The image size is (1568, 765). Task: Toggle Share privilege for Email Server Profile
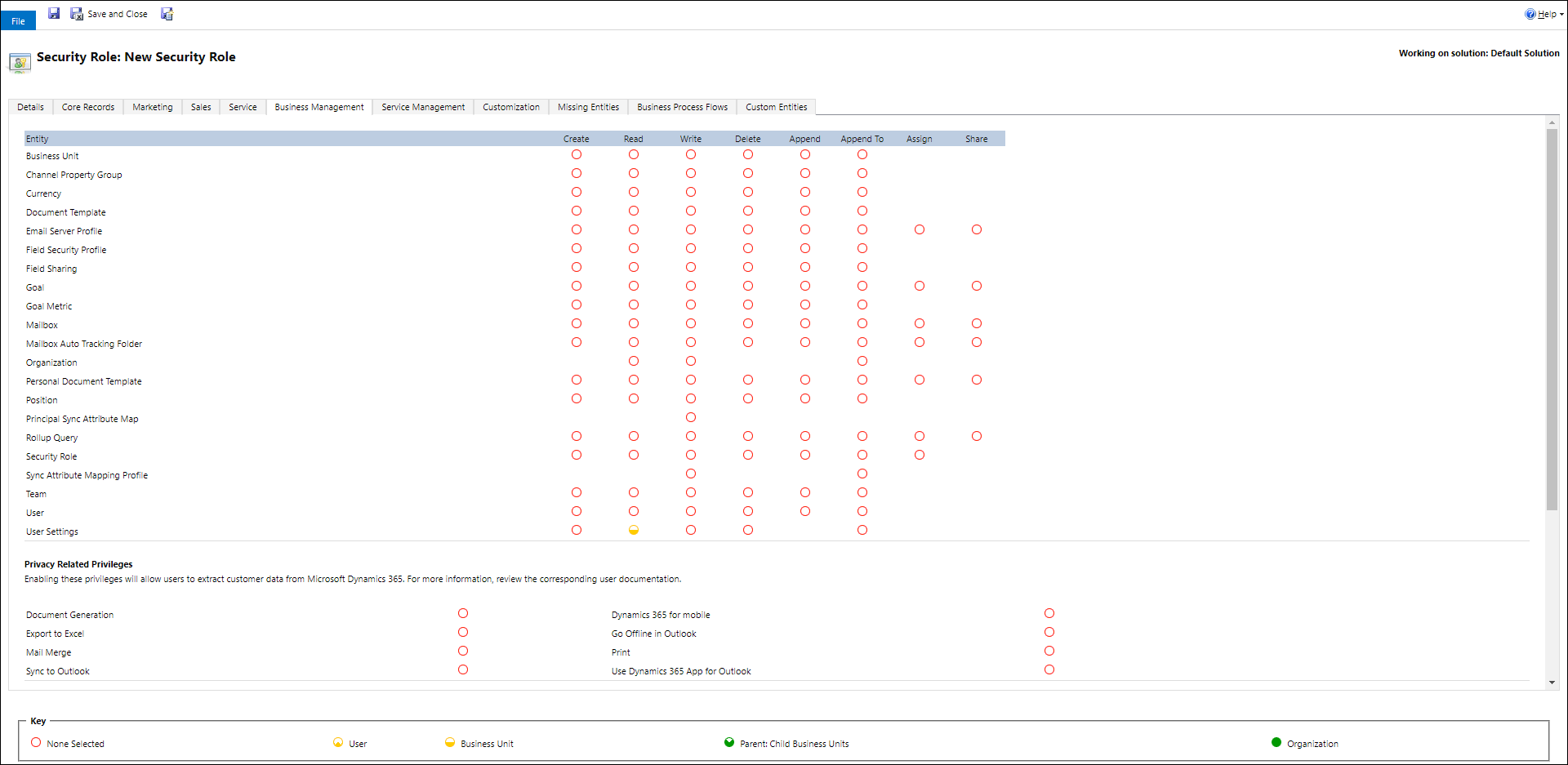977,229
